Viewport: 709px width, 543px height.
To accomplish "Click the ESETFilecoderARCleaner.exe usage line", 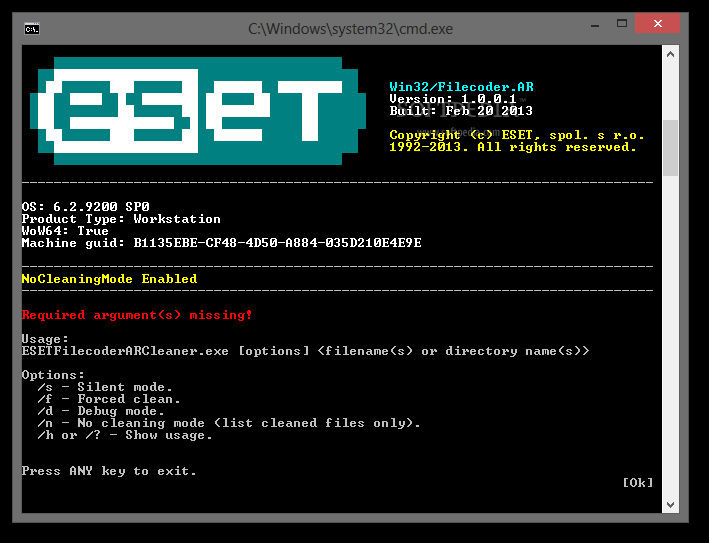I will coord(306,351).
